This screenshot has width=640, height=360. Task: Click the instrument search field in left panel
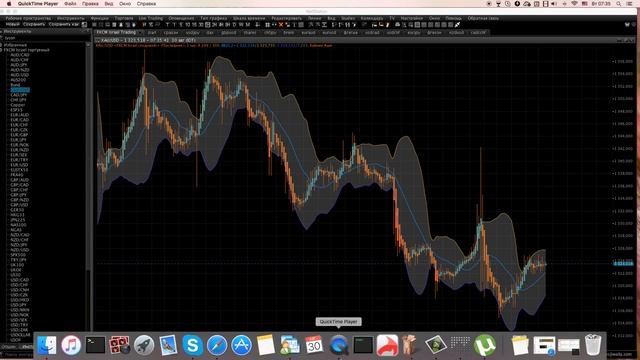[x=45, y=38]
